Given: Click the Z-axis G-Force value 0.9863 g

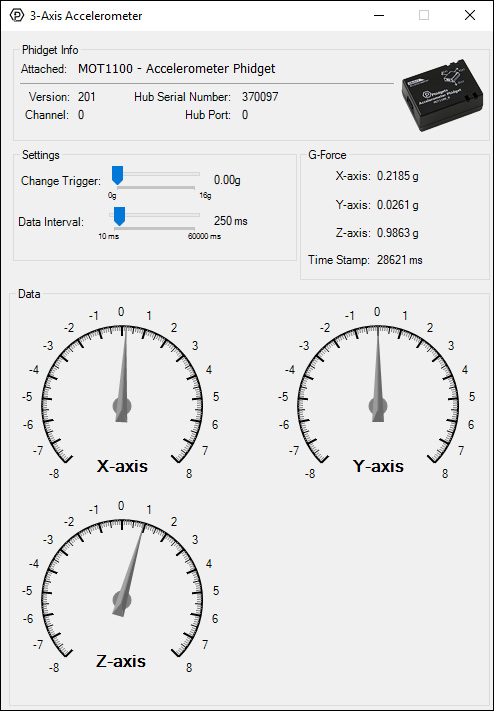Looking at the screenshot, I should (398, 233).
